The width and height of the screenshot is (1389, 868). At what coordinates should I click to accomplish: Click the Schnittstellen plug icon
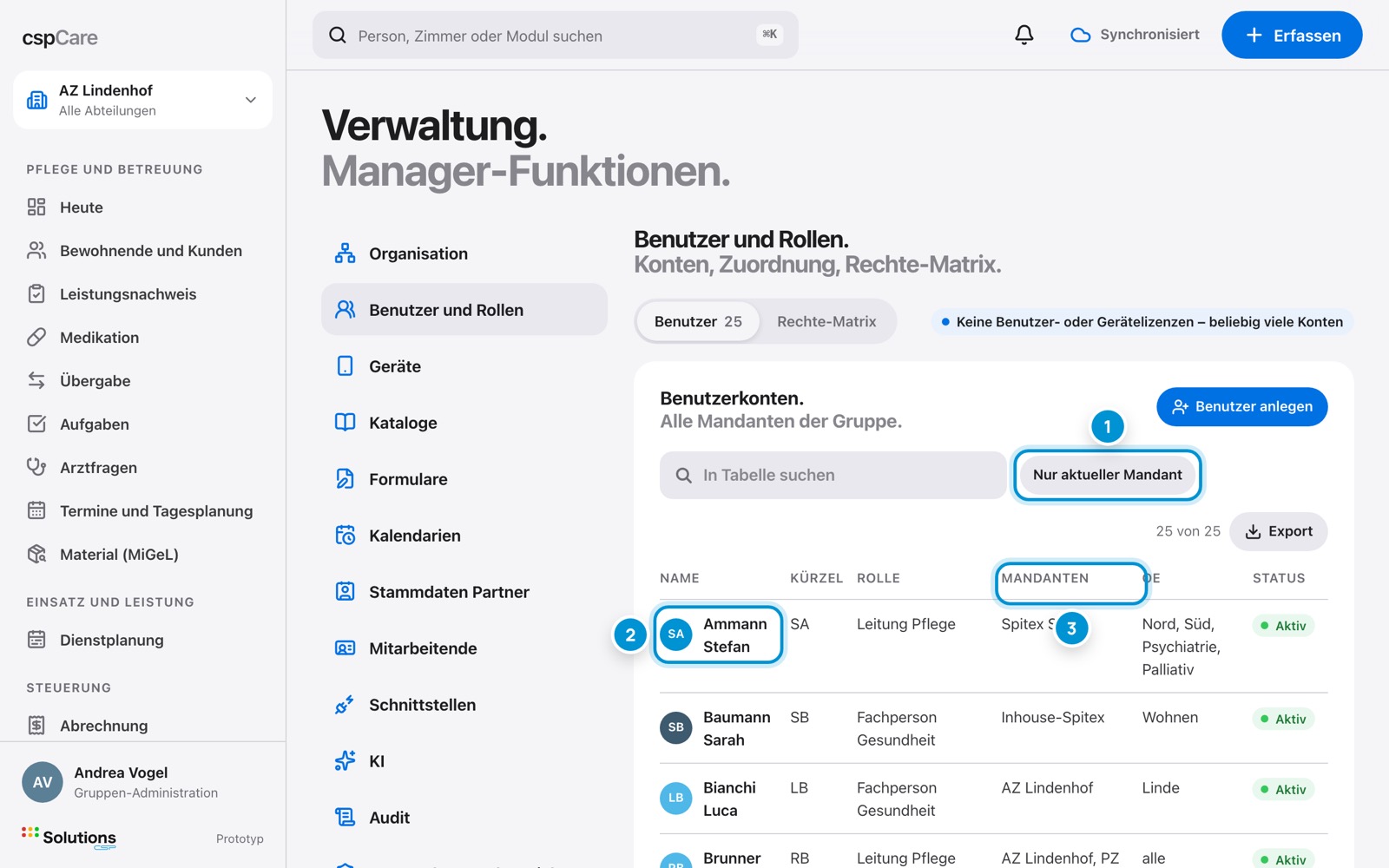[345, 705]
